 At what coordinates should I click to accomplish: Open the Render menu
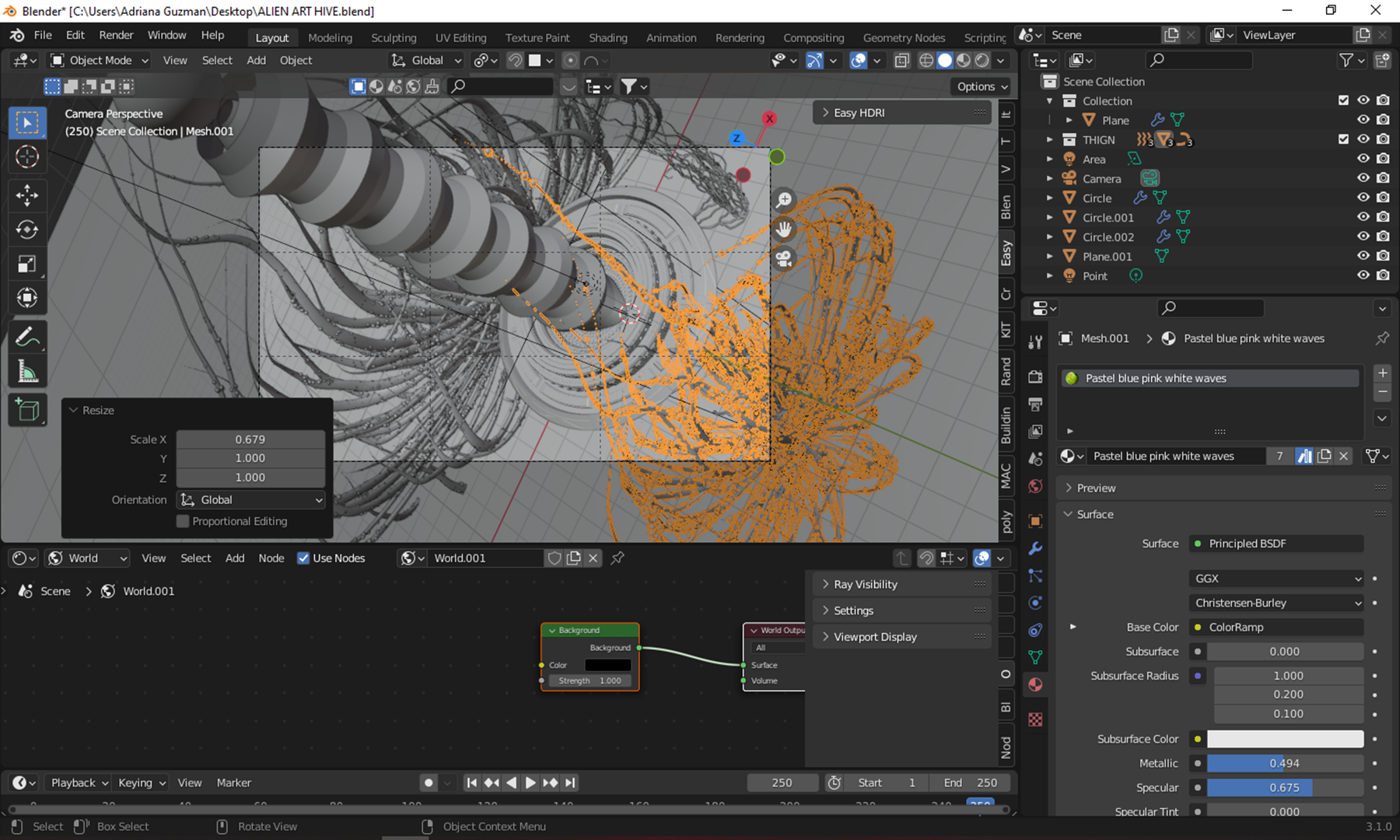116,36
